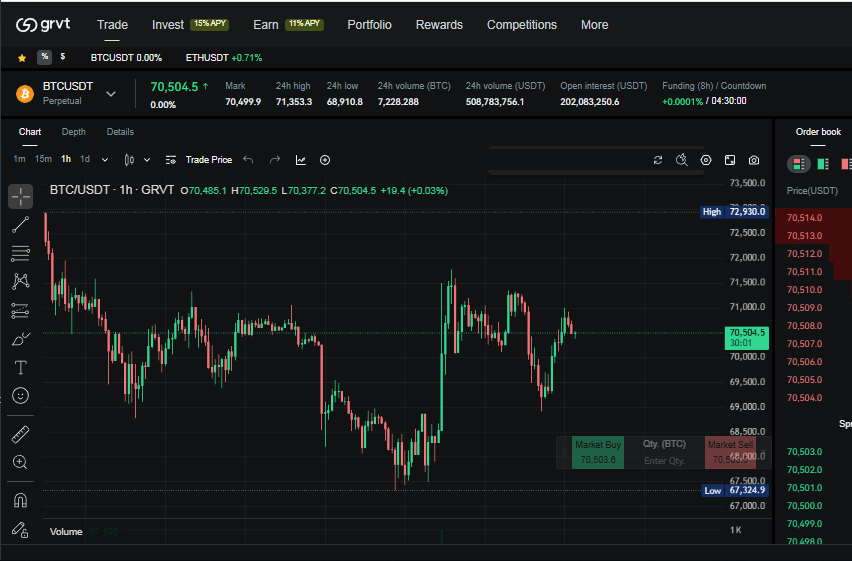Screen dimensions: 852x561
Task: Show only asks in order book
Action: [x=846, y=164]
